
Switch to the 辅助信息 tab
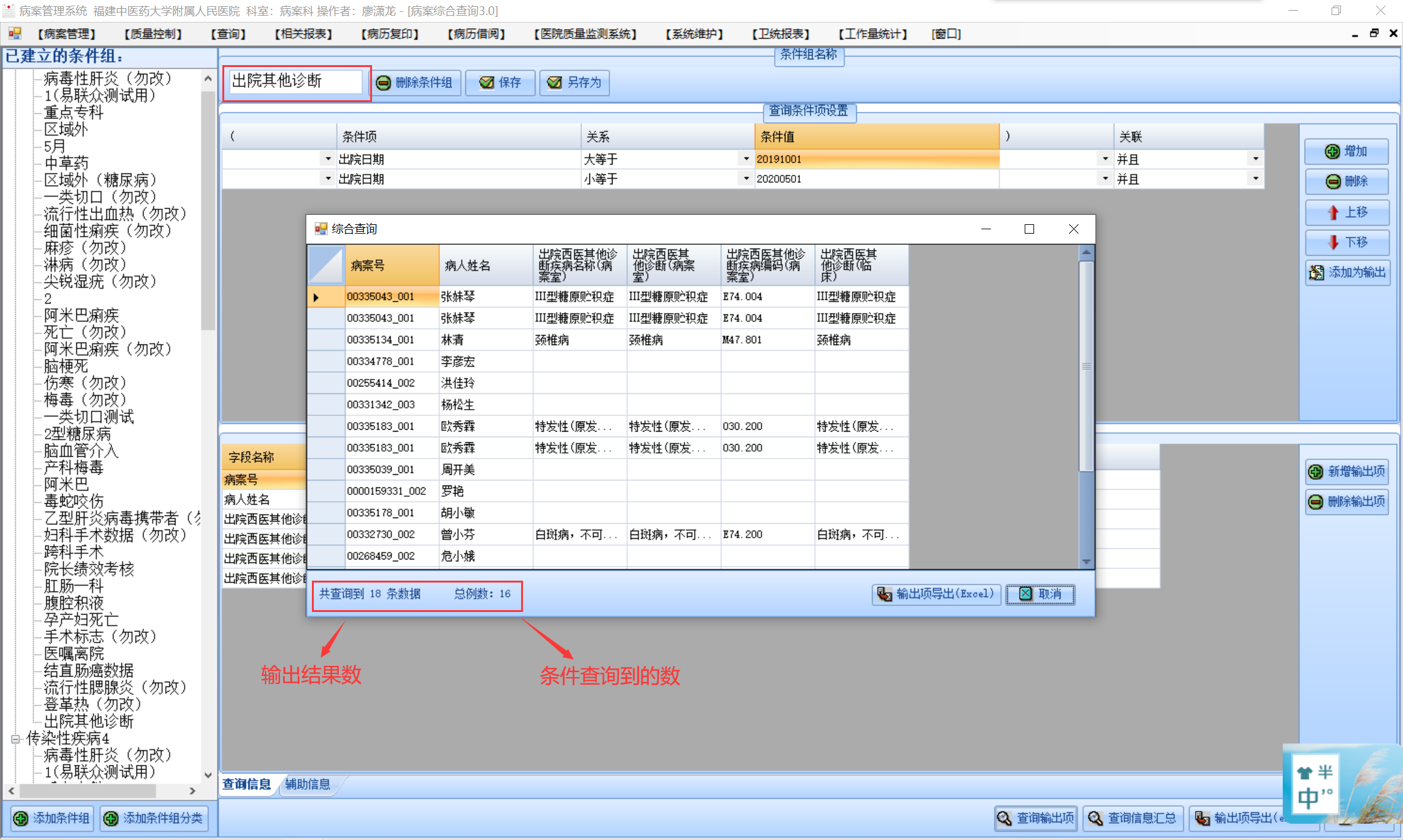coord(308,784)
